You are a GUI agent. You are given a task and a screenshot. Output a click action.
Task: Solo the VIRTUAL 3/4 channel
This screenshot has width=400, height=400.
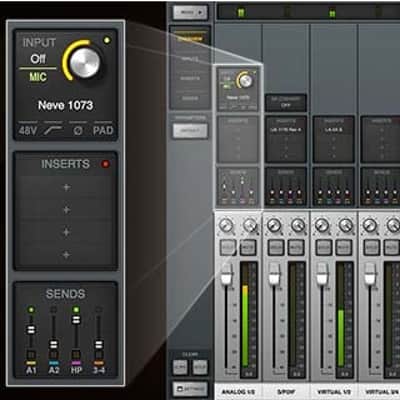coord(371,248)
